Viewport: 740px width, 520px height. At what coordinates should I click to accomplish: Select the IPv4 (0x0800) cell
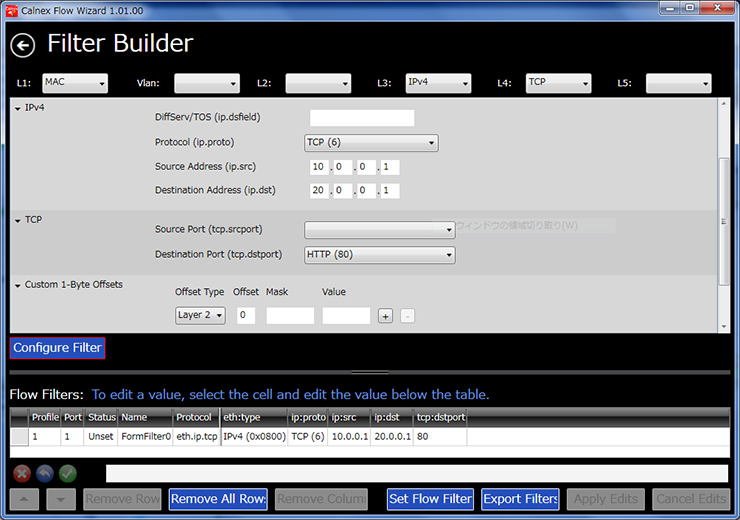(254, 436)
